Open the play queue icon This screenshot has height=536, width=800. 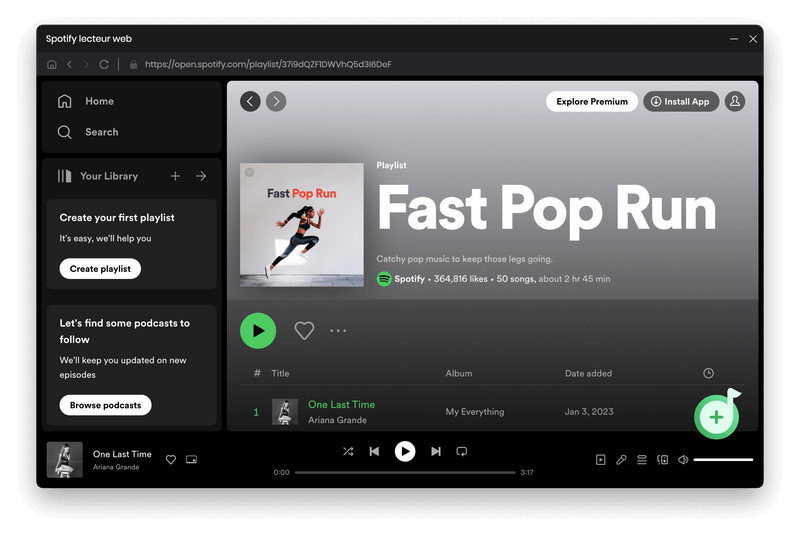click(x=642, y=460)
